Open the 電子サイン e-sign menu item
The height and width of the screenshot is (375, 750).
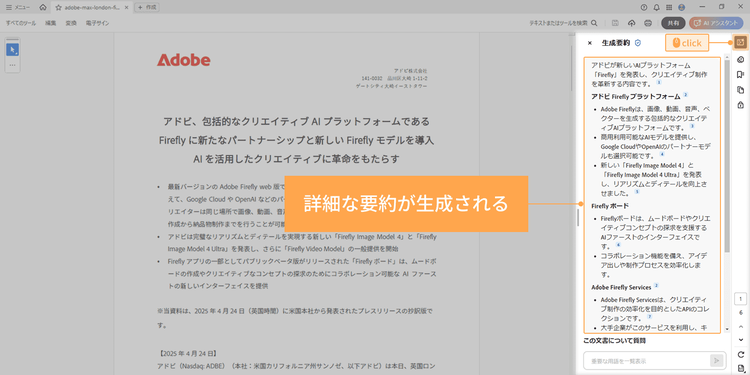[97, 23]
